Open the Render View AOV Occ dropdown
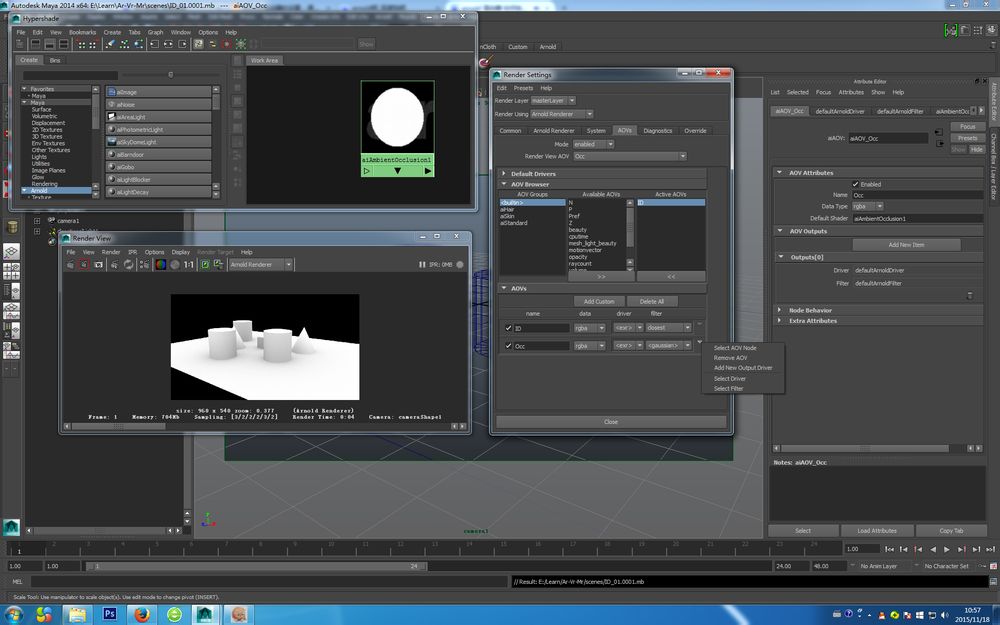The image size is (1000, 625). coord(629,156)
